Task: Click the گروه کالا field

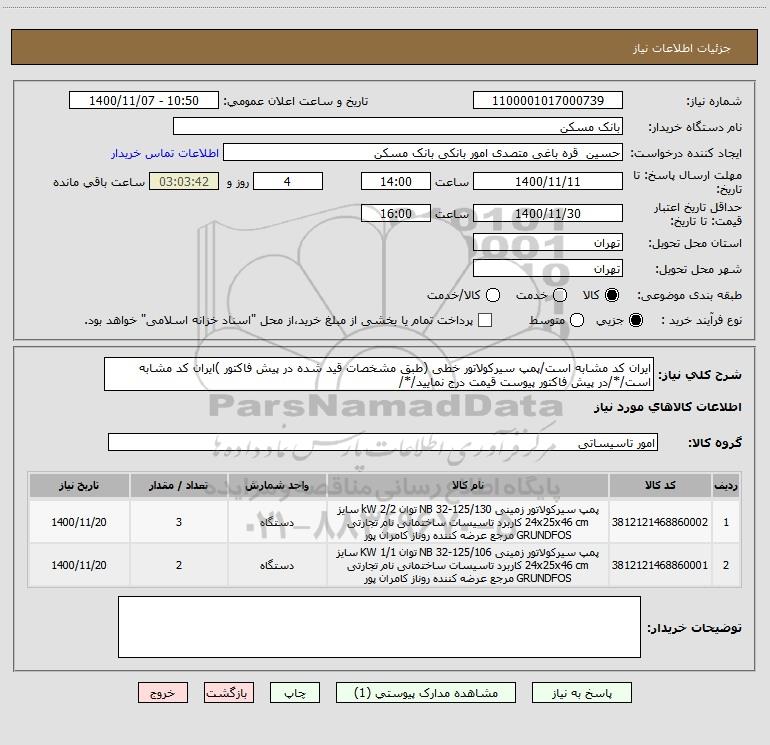Action: pyautogui.click(x=383, y=442)
